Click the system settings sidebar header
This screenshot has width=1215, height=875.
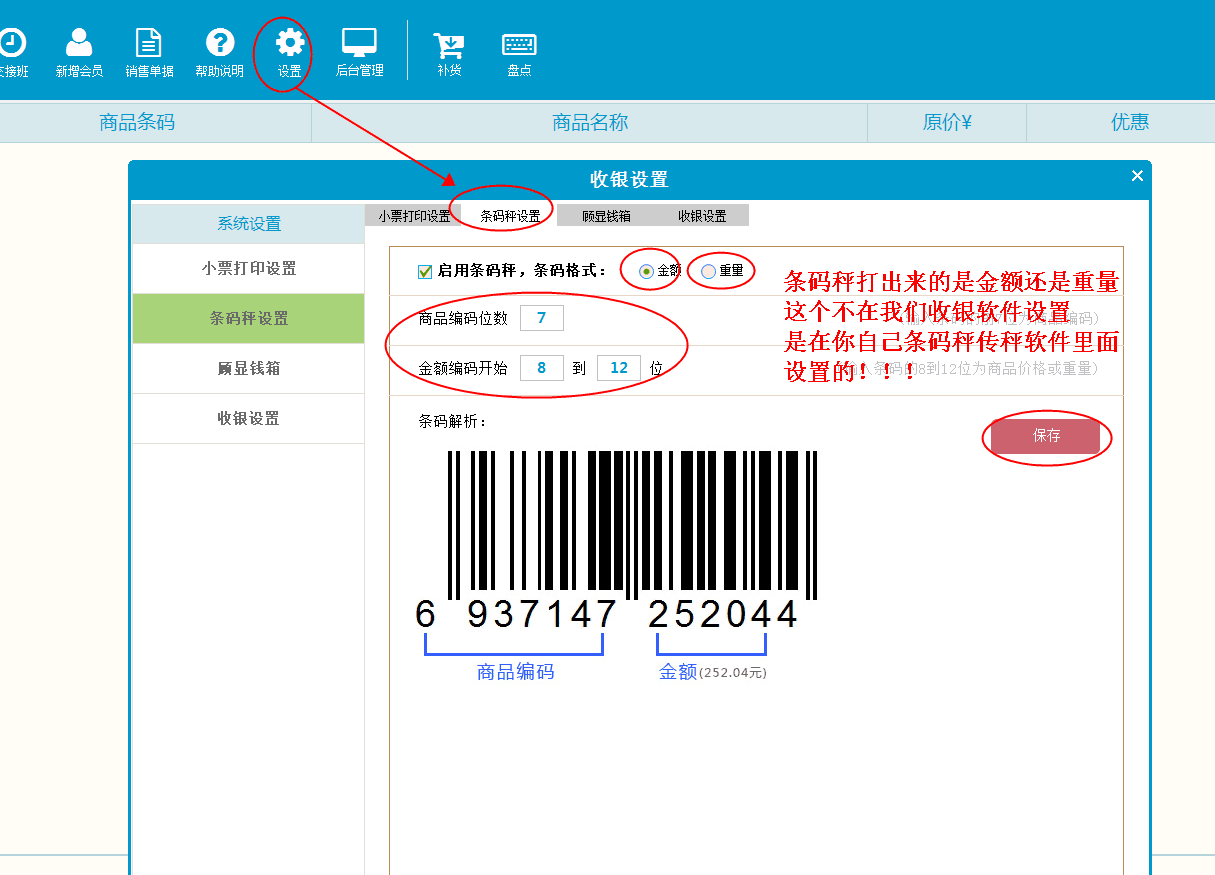coord(249,224)
